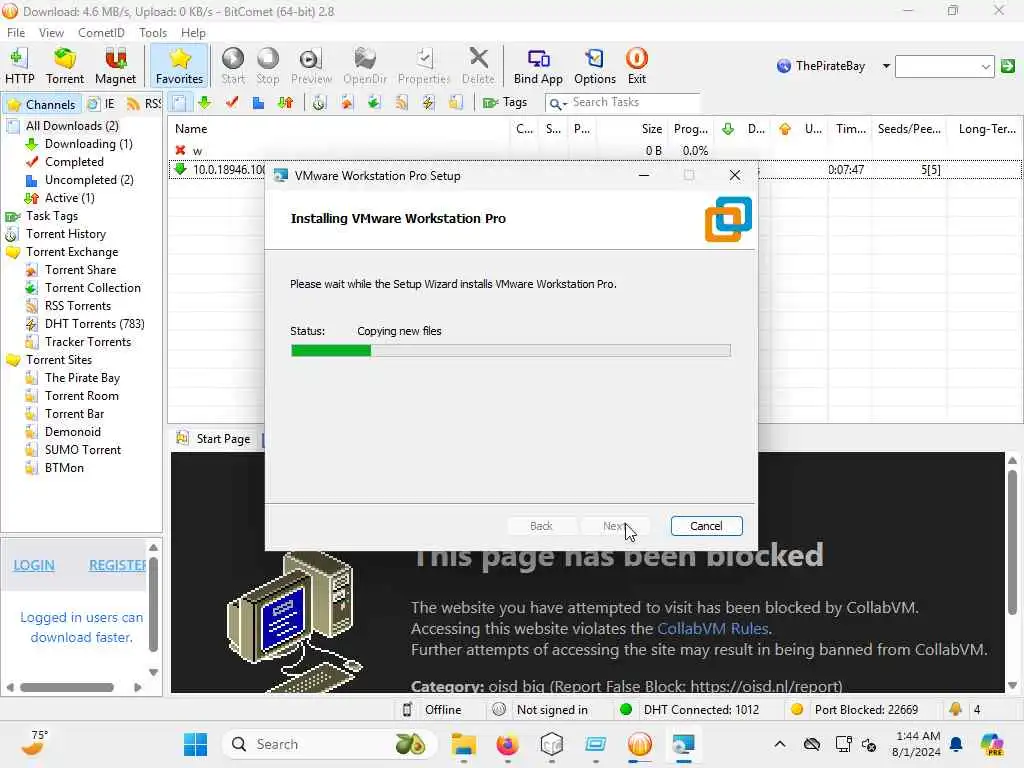Sort tasks by Name column header
The image size is (1024, 768).
point(339,129)
